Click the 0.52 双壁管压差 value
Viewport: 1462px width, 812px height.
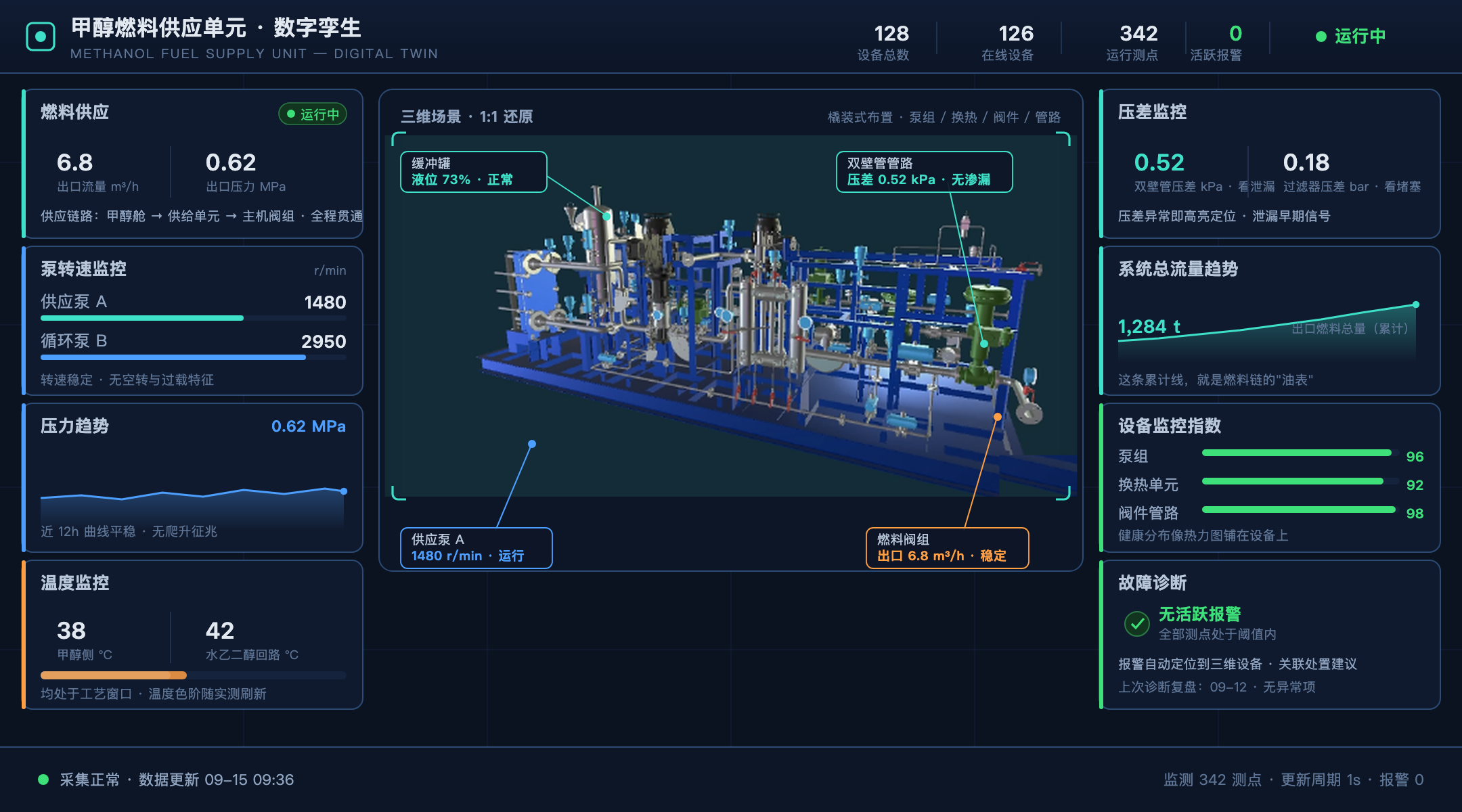point(1159,162)
